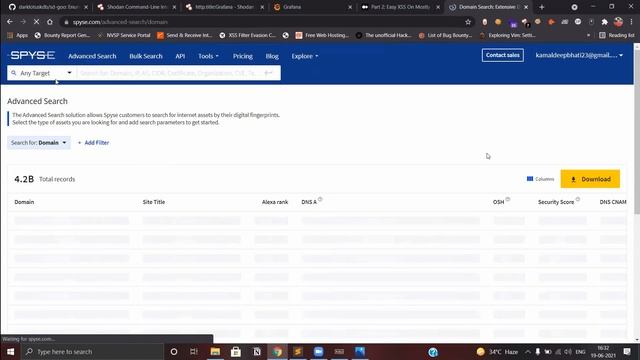Open File Explorer from taskbar
The width and height of the screenshot is (640, 360).
coord(215,352)
